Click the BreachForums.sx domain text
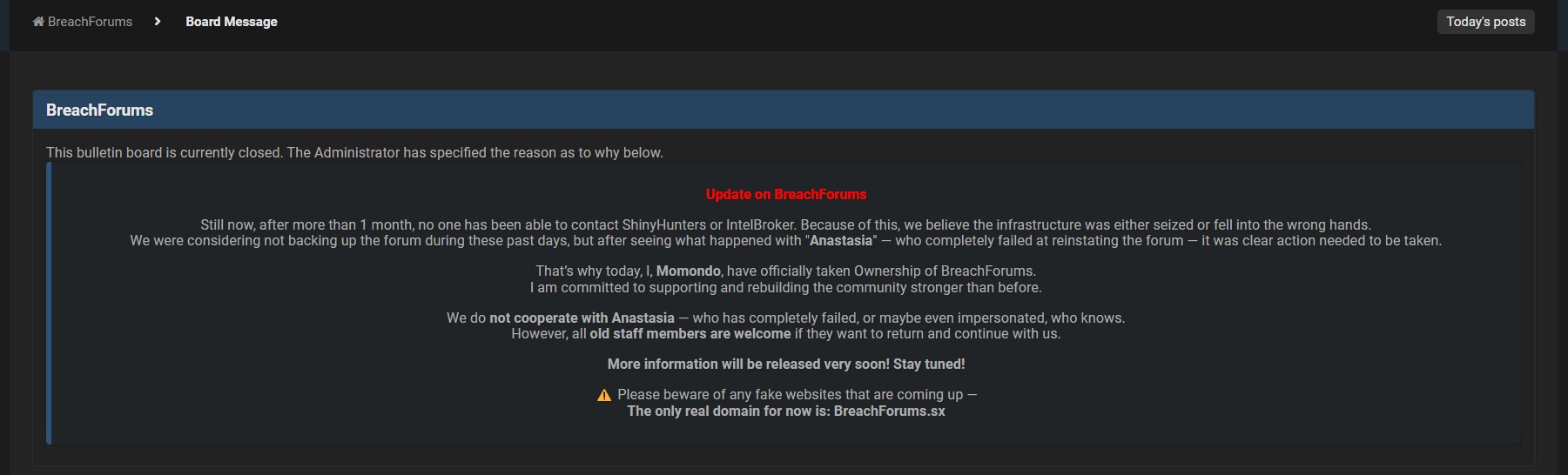 [x=890, y=411]
